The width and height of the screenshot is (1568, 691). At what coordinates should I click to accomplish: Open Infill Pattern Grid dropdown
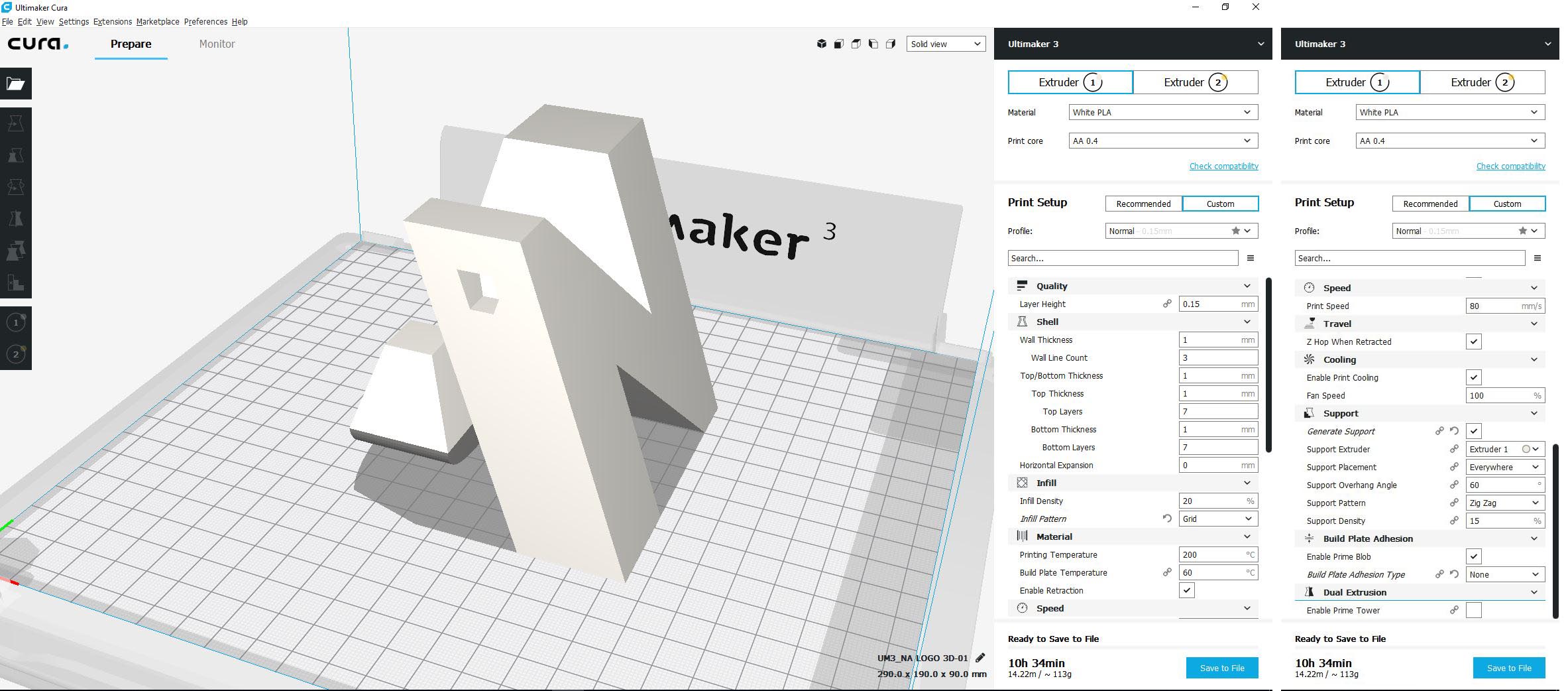point(1218,519)
